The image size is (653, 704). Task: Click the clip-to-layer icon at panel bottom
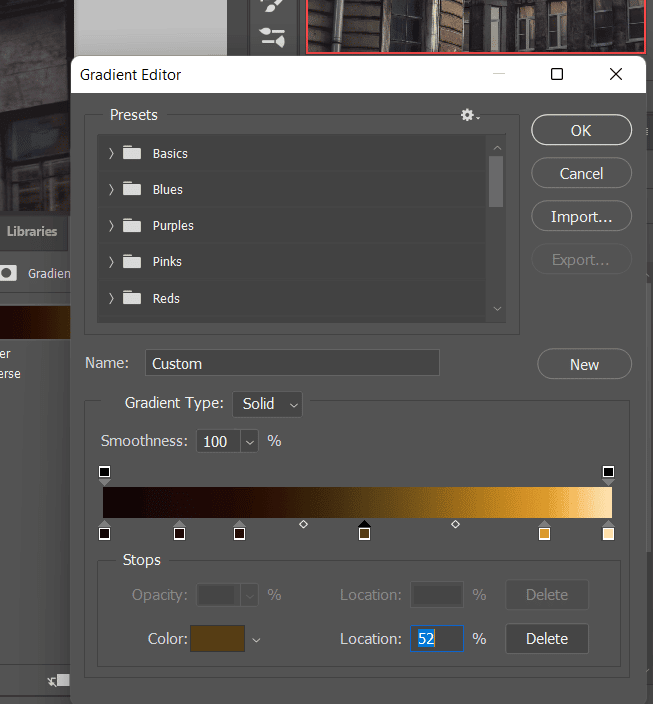(59, 681)
